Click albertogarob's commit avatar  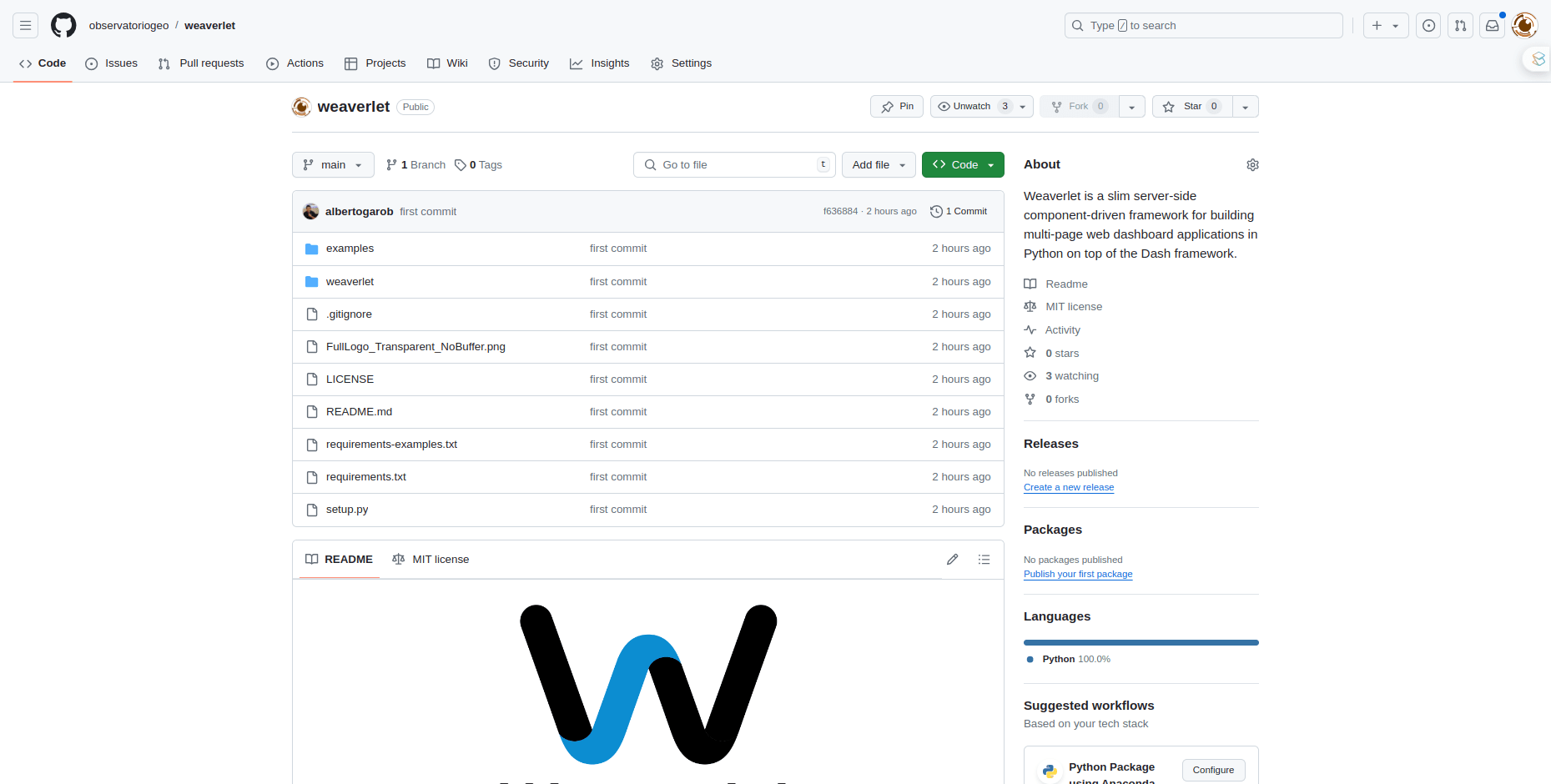pyautogui.click(x=311, y=212)
